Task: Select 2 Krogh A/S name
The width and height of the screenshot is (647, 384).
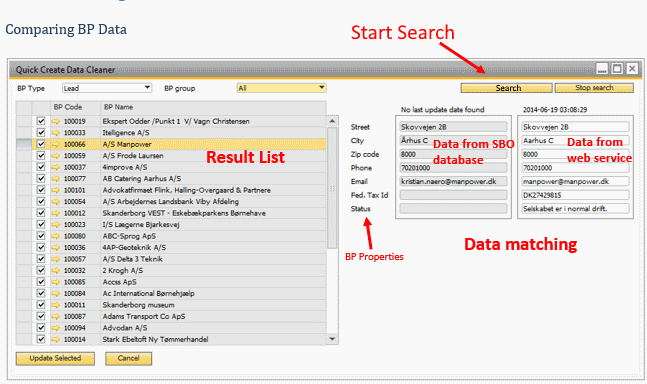Action: point(123,271)
